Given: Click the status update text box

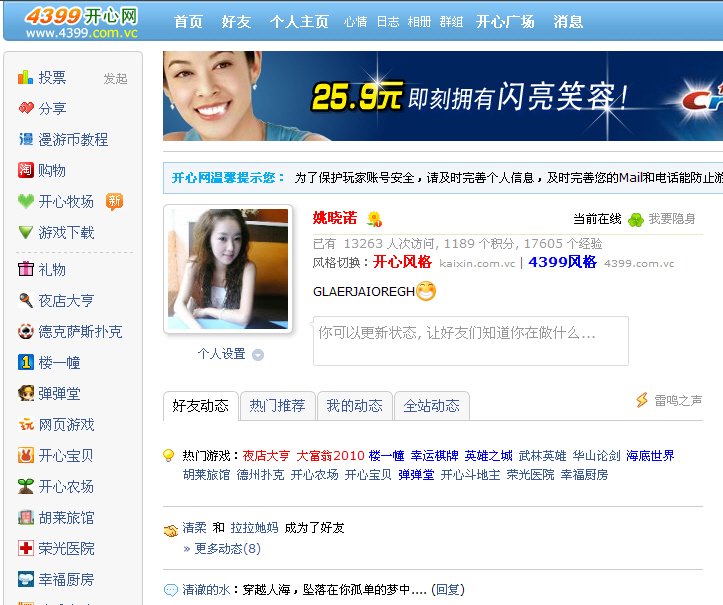Looking at the screenshot, I should (x=471, y=341).
